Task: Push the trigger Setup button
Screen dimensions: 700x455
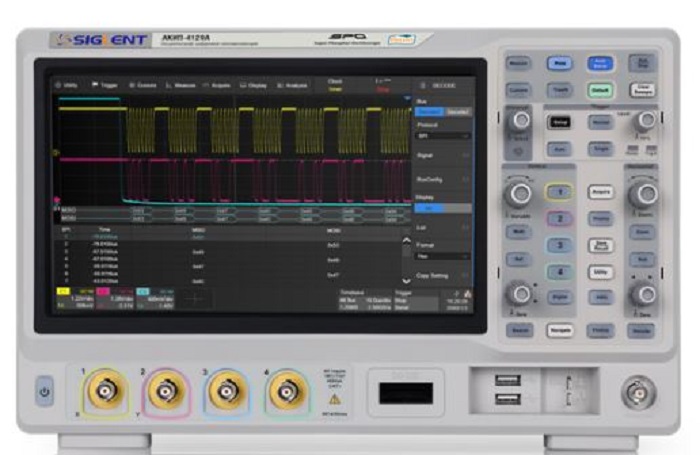Action: (x=559, y=122)
